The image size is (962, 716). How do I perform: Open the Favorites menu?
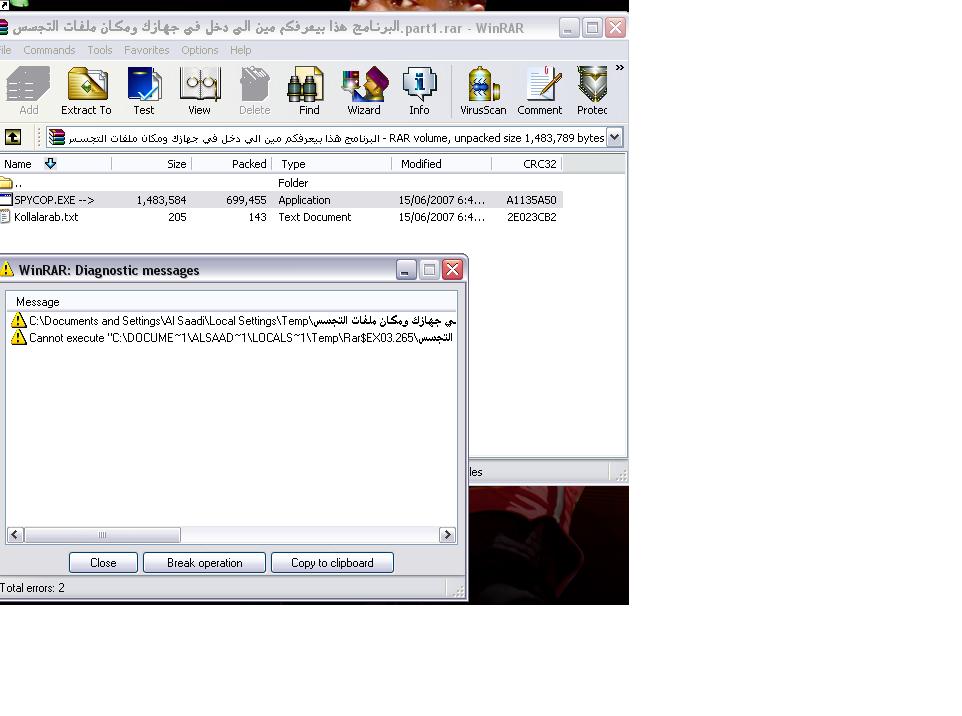146,50
